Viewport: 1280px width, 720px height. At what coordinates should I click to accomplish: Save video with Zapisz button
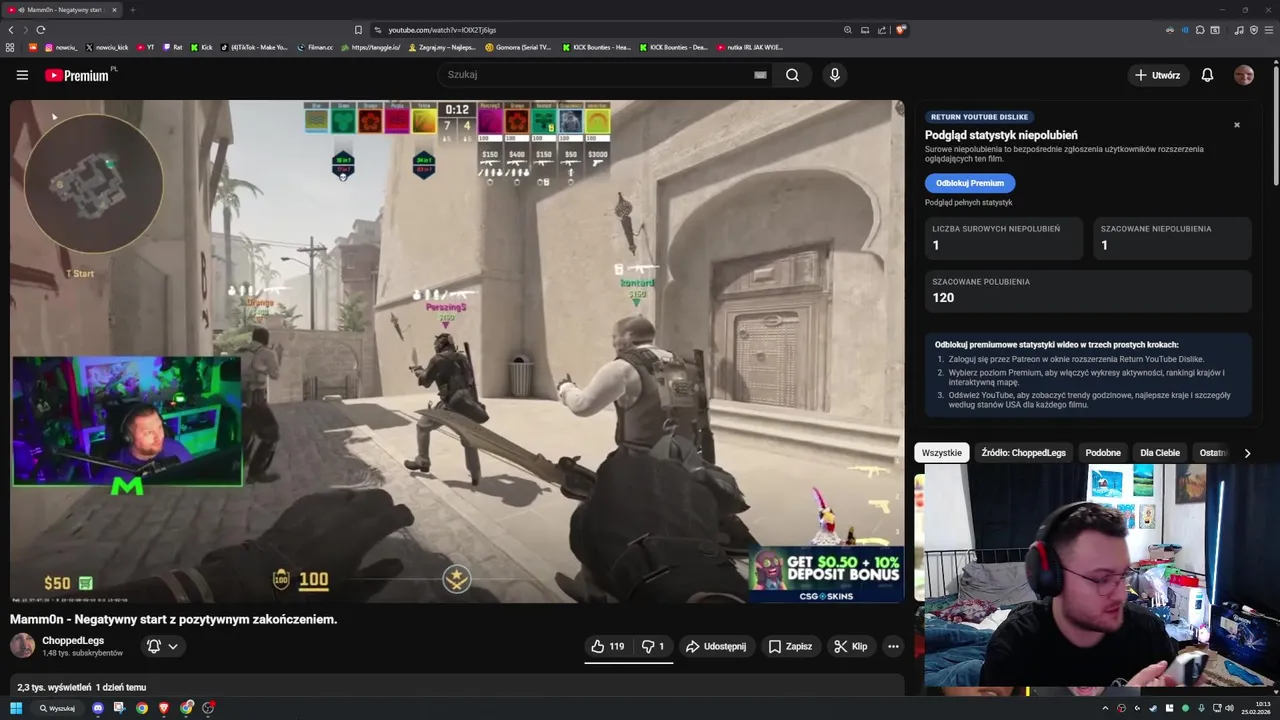790,646
